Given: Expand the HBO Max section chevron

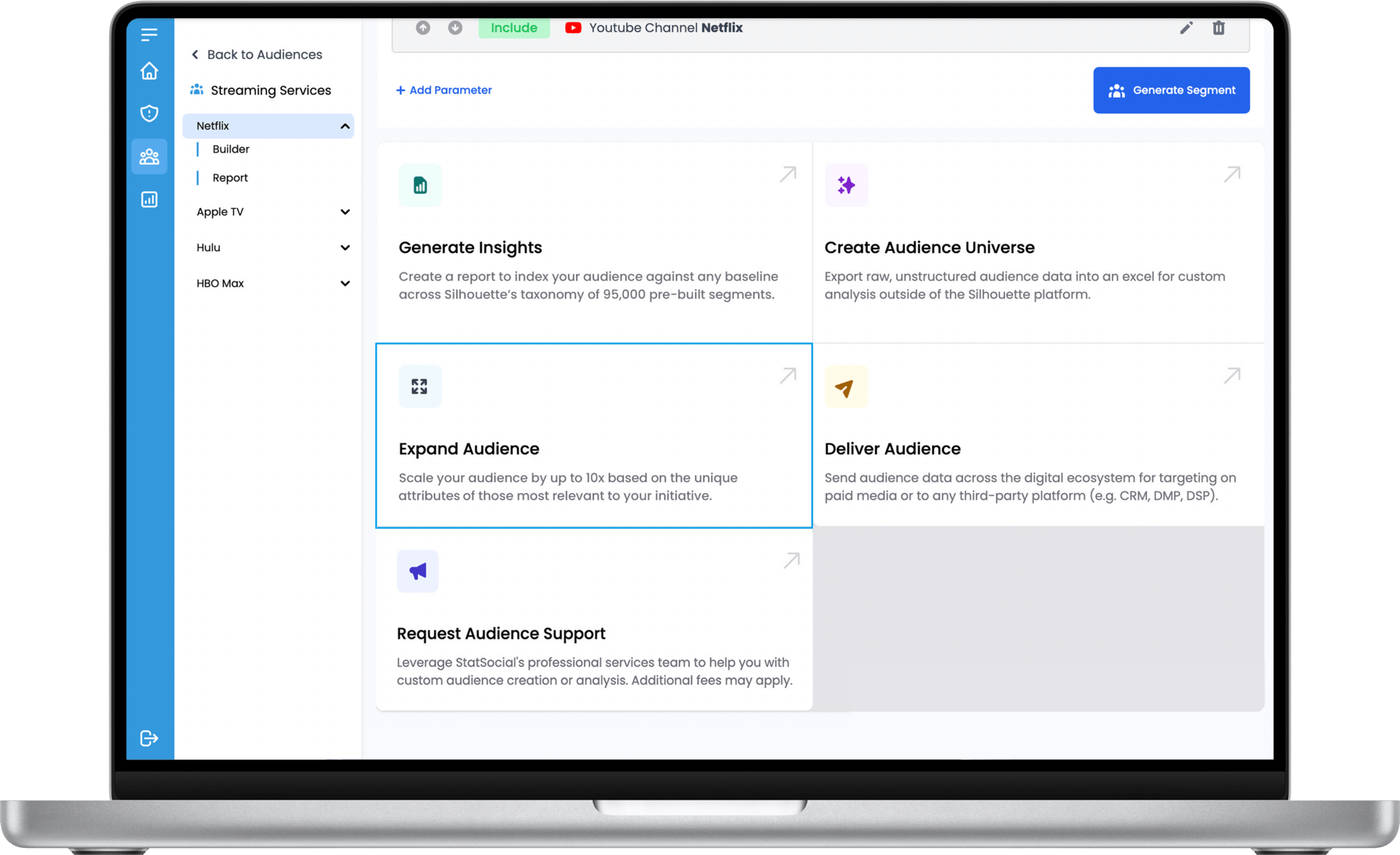Looking at the screenshot, I should pos(345,284).
